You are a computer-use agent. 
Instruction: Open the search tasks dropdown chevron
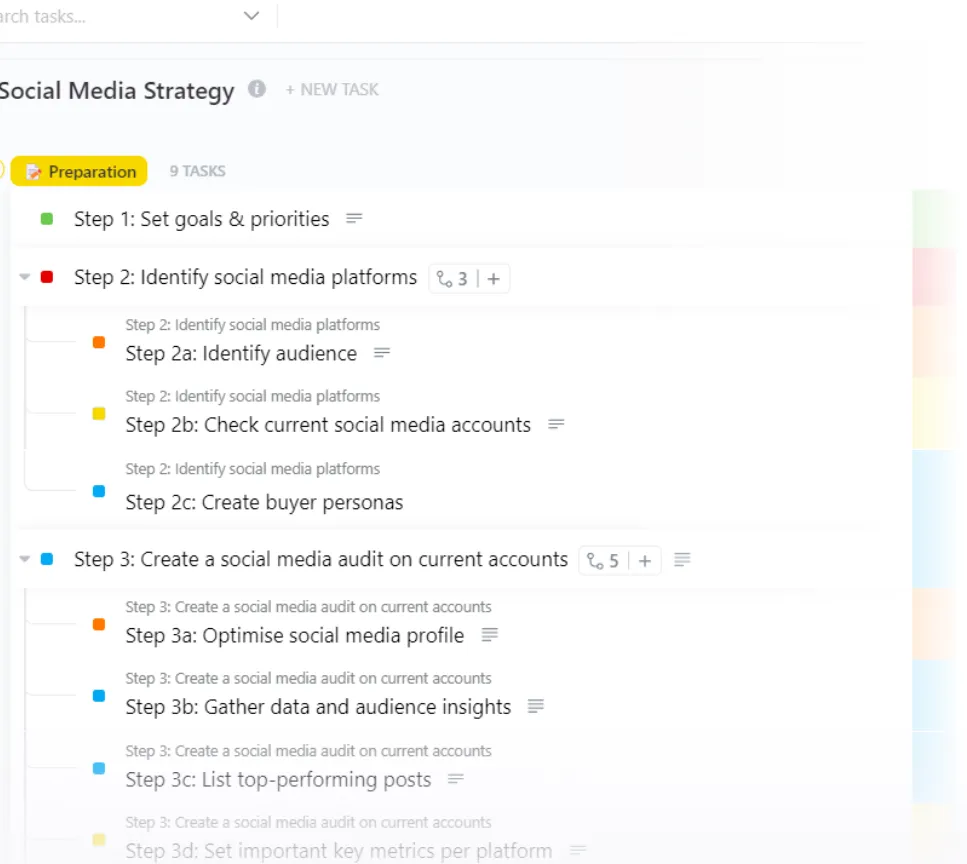tap(251, 16)
